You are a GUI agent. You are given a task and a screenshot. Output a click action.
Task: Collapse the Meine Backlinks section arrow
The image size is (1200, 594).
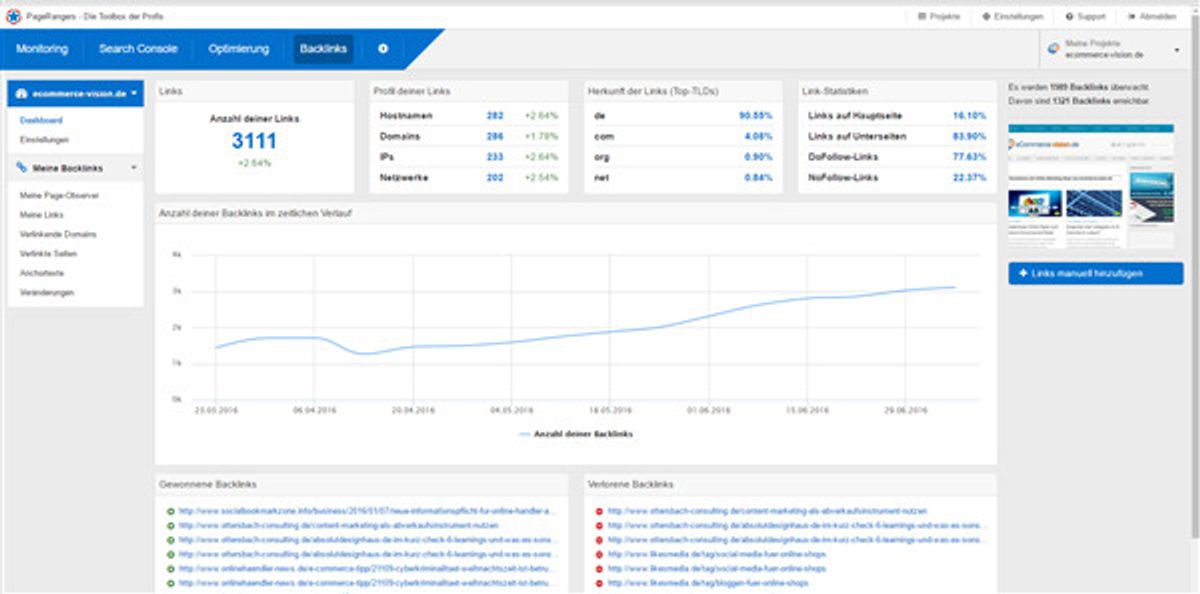(134, 169)
